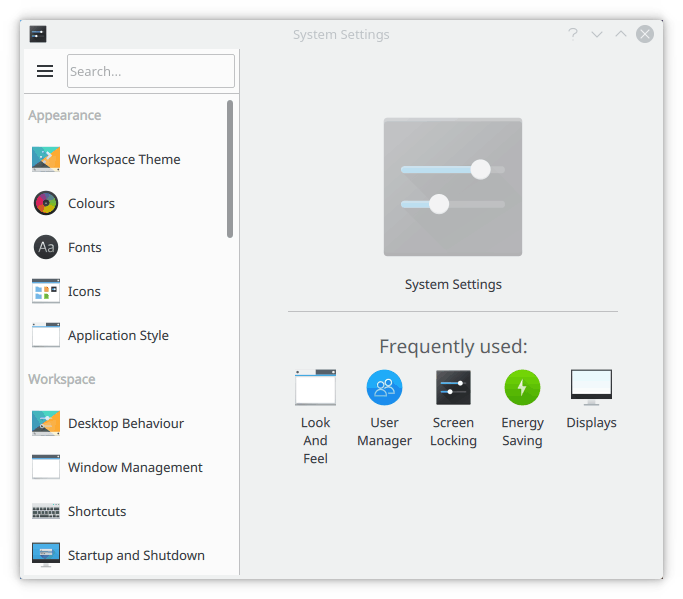Screen dimensions: 683x599
Task: Click the System Settings title bar app icon
Action: click(38, 34)
